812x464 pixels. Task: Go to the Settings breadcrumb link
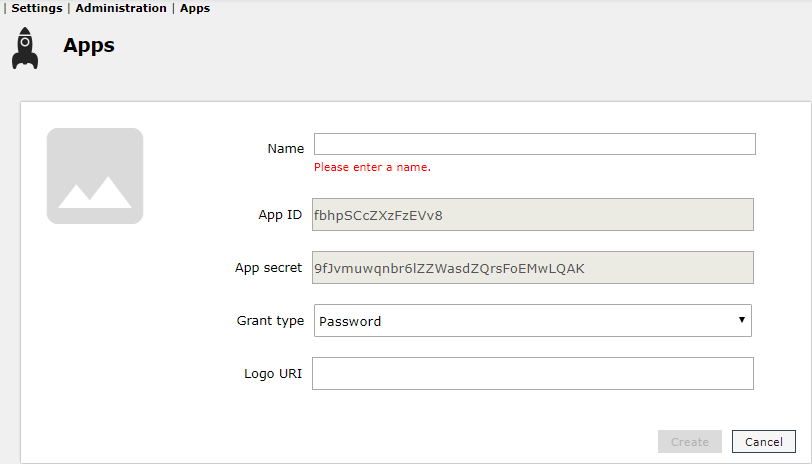point(37,8)
